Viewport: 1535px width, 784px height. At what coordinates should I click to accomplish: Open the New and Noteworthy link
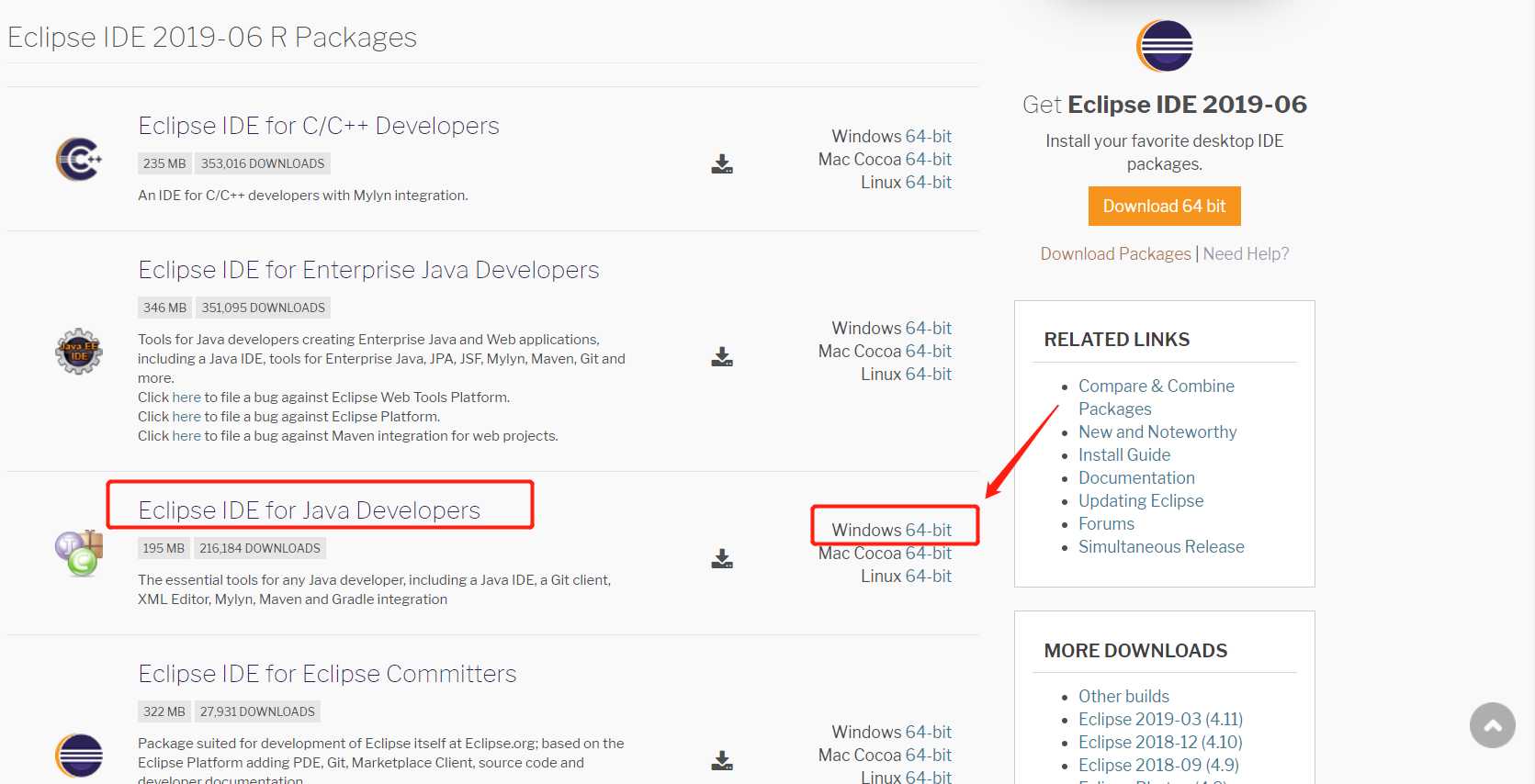coord(1157,431)
